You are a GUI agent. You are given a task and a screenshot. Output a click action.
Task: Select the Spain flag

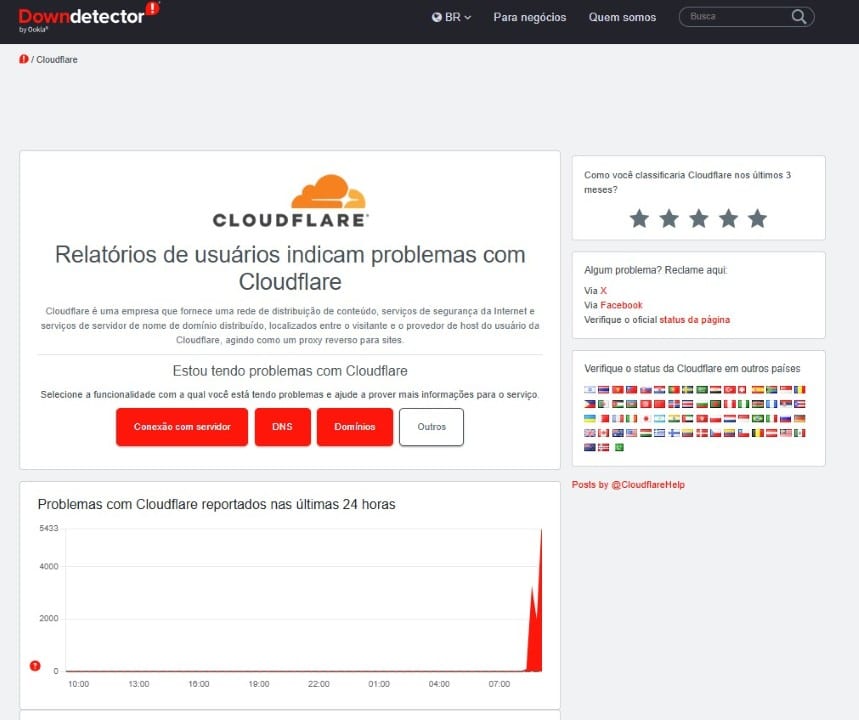tap(758, 390)
